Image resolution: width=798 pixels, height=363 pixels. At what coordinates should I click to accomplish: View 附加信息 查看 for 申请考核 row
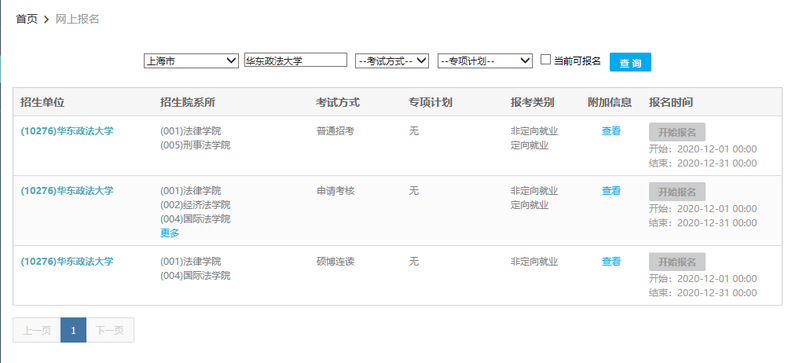[x=611, y=191]
